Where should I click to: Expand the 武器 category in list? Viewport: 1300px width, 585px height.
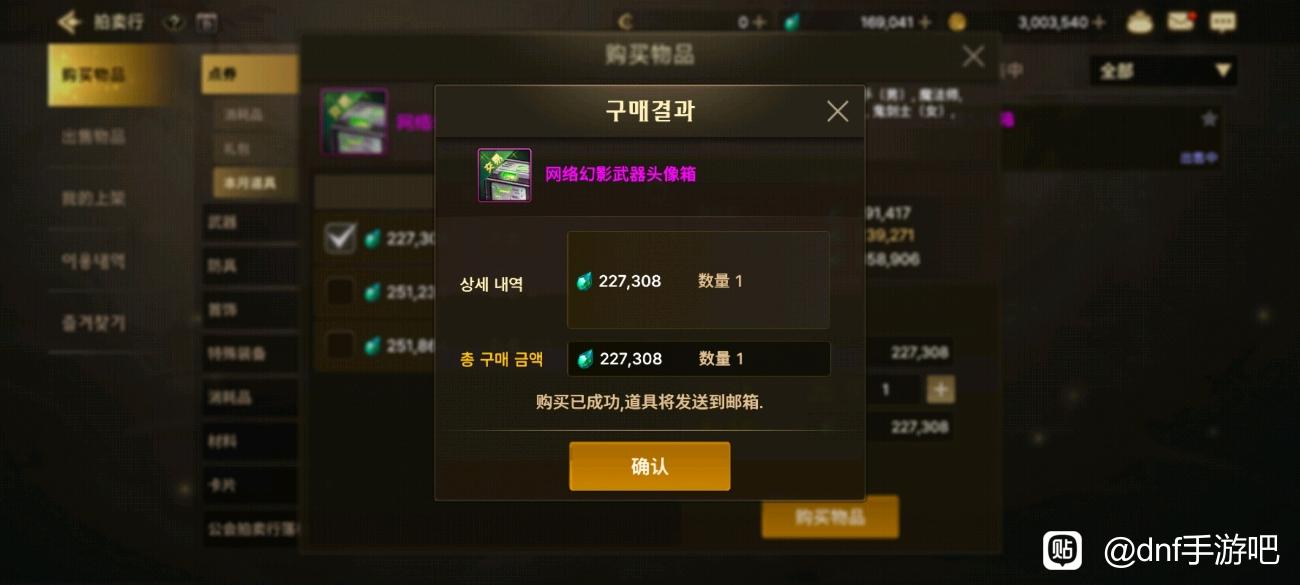[250, 222]
